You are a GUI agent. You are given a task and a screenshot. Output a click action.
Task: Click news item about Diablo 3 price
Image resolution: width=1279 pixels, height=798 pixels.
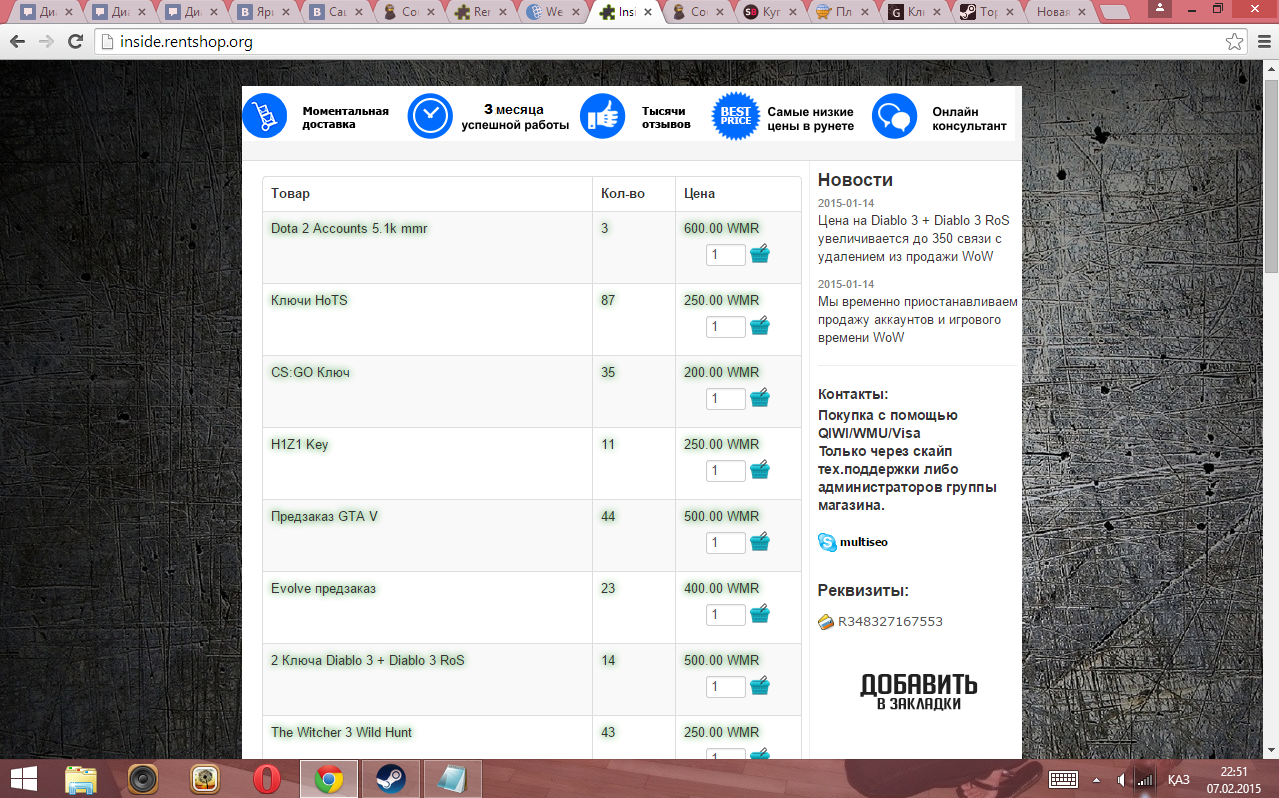[914, 238]
